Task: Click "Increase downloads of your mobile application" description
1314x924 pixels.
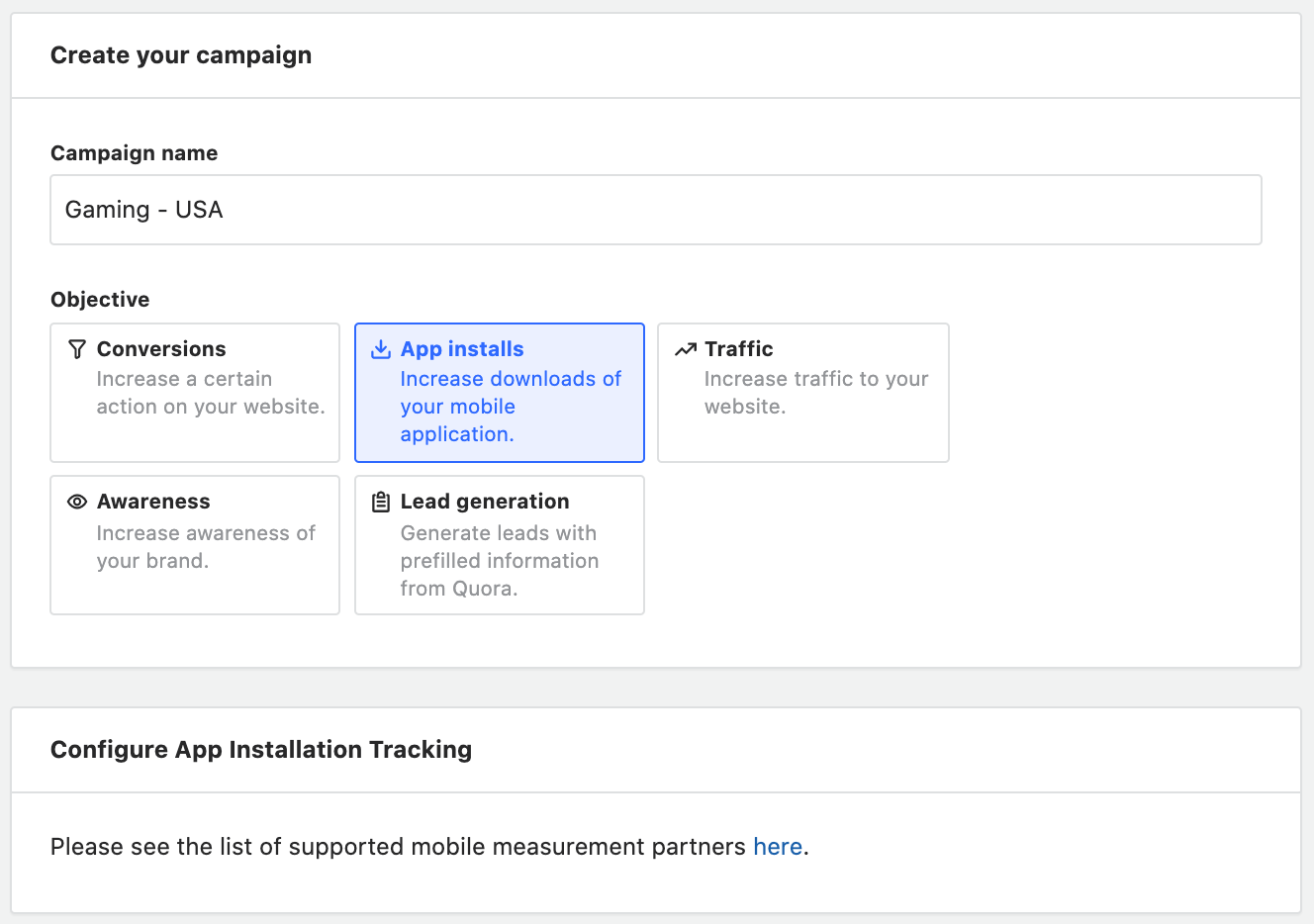Action: tap(510, 407)
